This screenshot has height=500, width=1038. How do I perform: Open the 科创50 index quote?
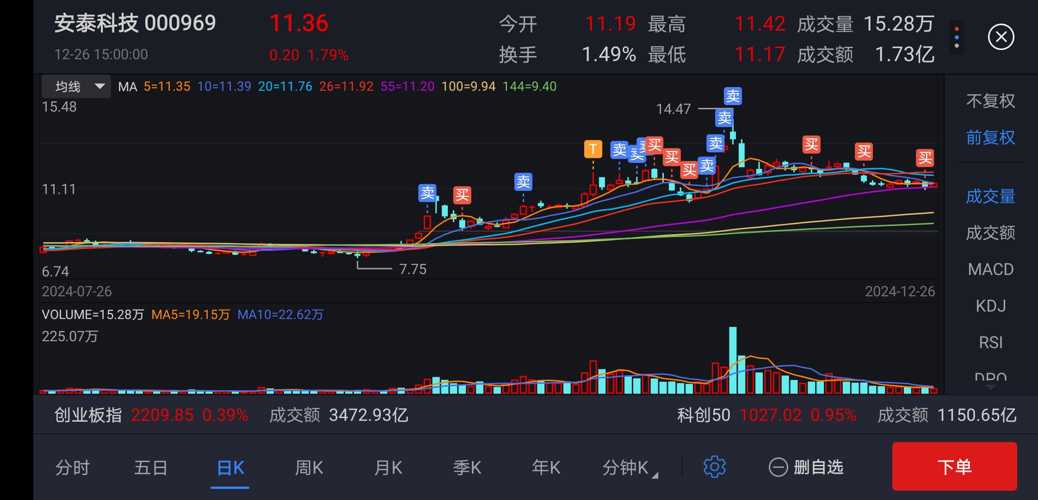[704, 415]
